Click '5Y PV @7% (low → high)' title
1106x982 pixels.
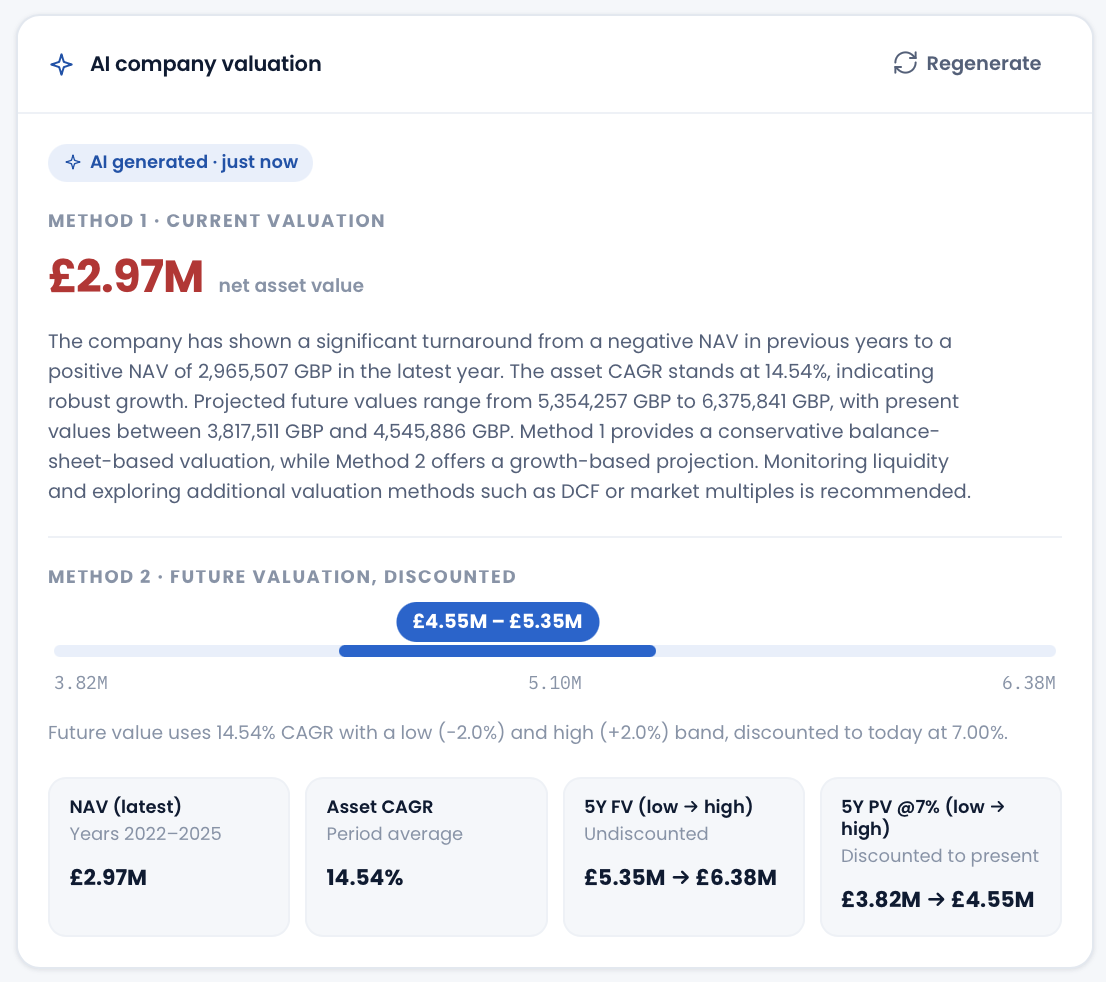(x=923, y=817)
